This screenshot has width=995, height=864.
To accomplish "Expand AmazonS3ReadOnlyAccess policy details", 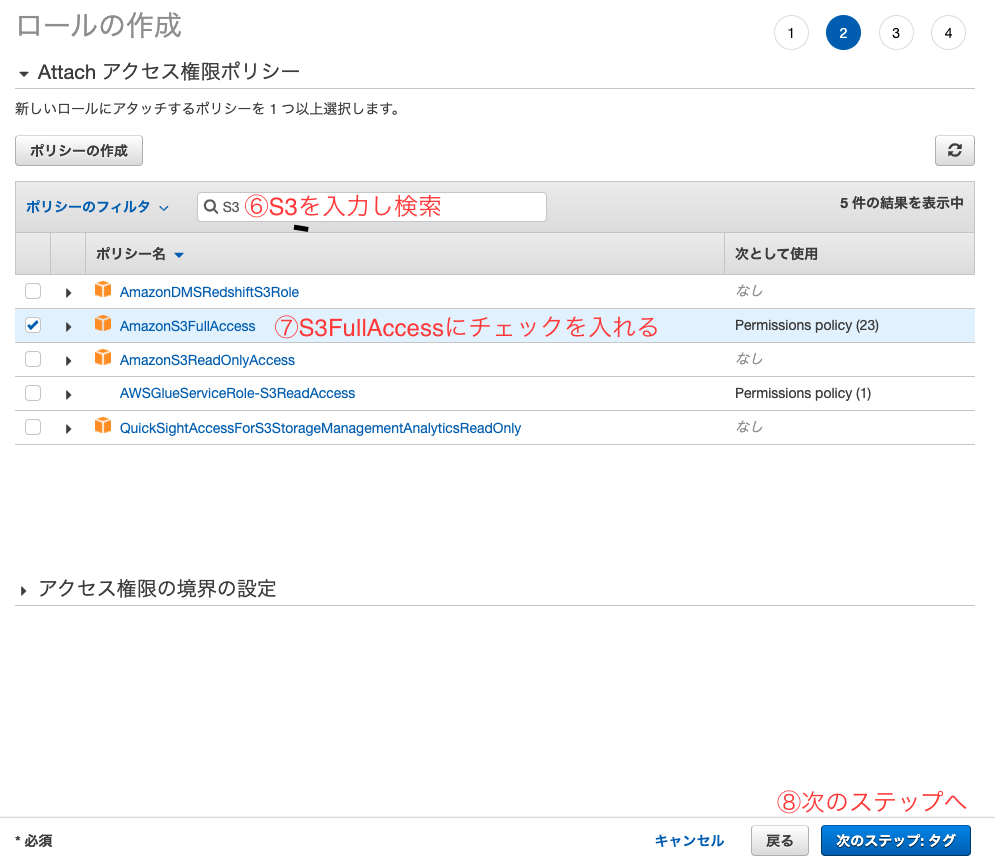I will (69, 360).
